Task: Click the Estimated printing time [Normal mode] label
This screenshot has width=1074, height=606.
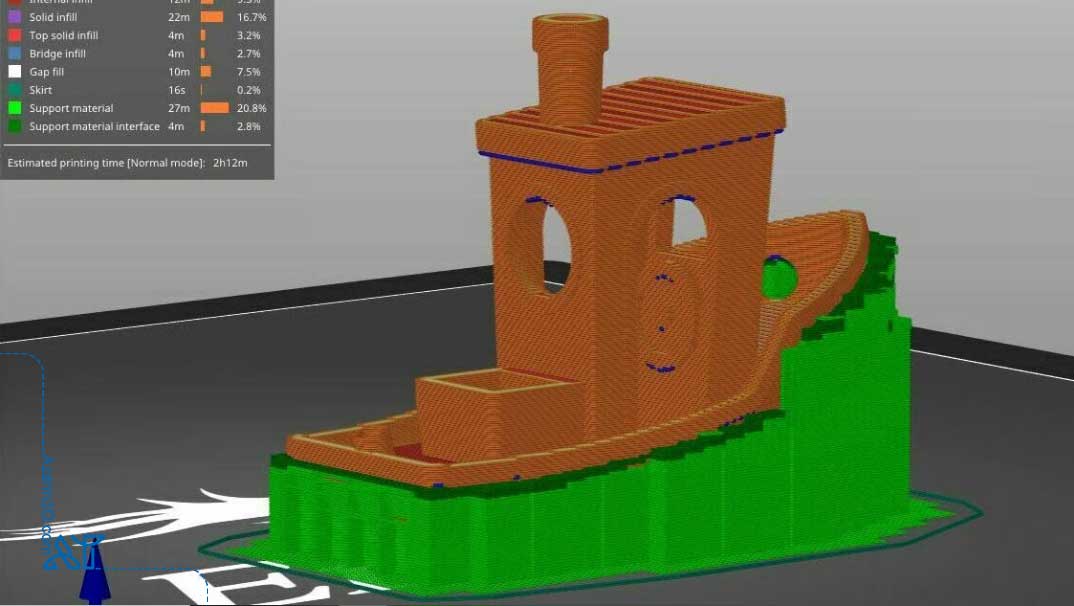Action: (106, 163)
